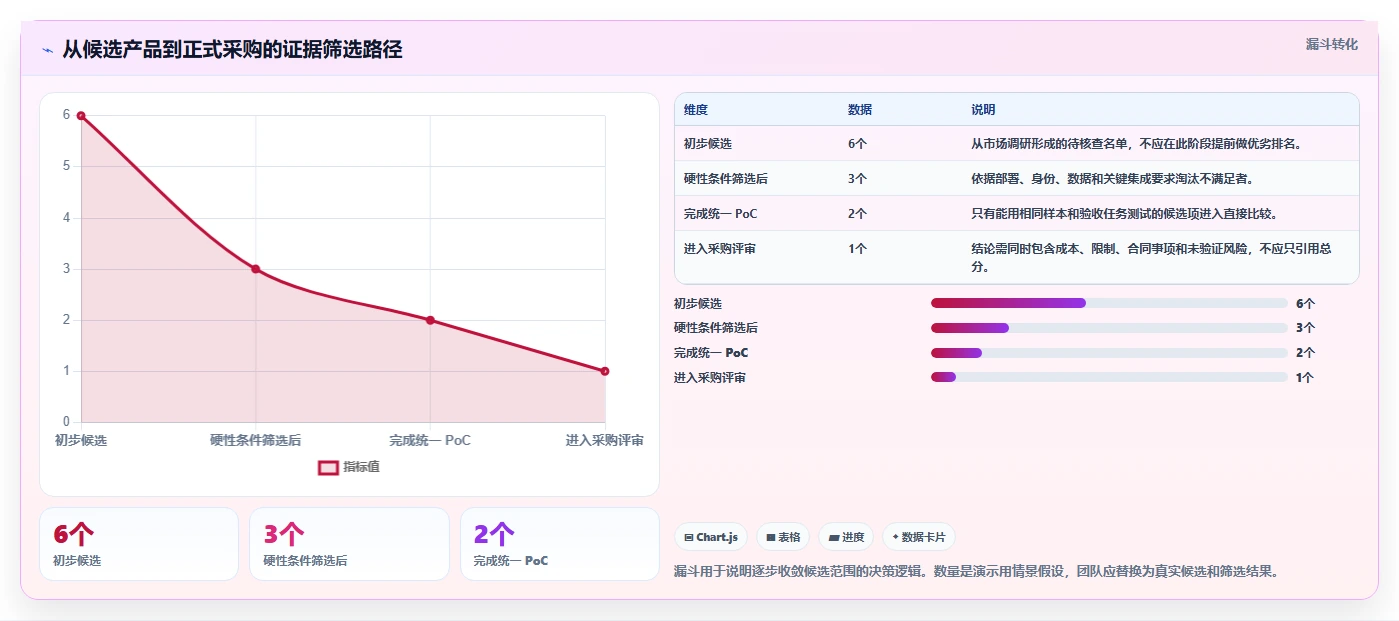Image resolution: width=1399 pixels, height=621 pixels.
Task: Click the description starting 只有能用相同样本
Action: point(1124,214)
